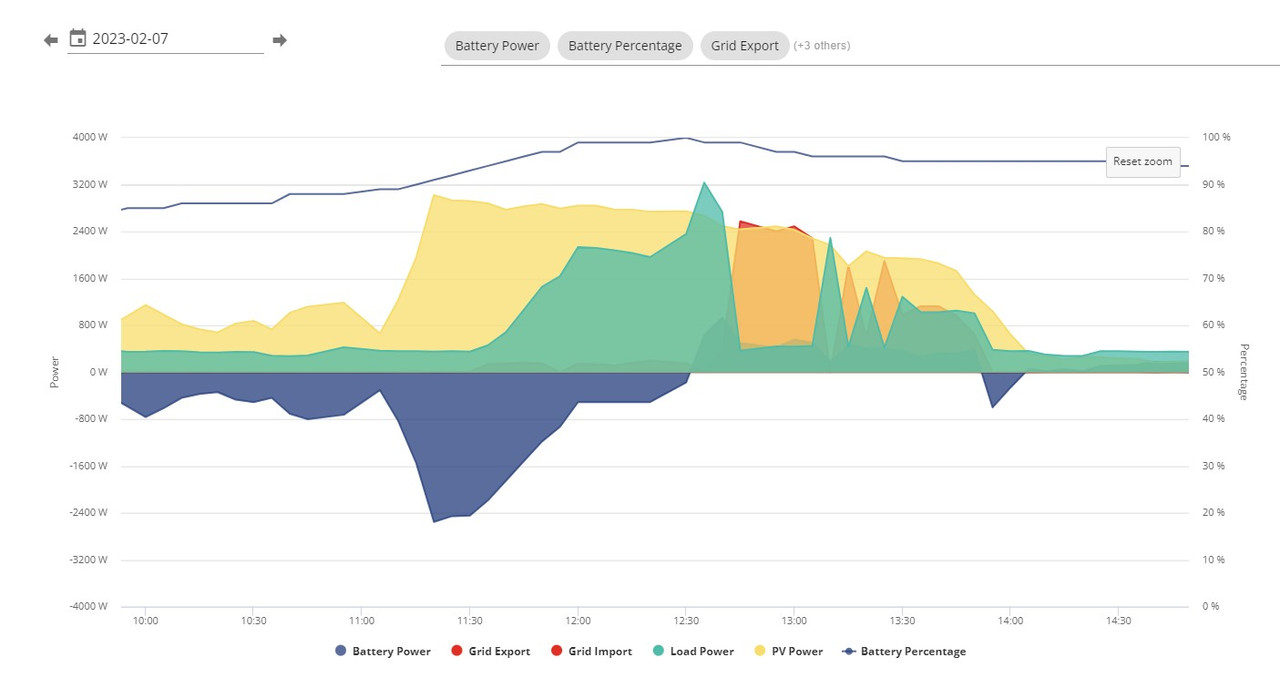This screenshot has height=680, width=1280.
Task: Click the blue Battery Power legend dot
Action: click(341, 651)
